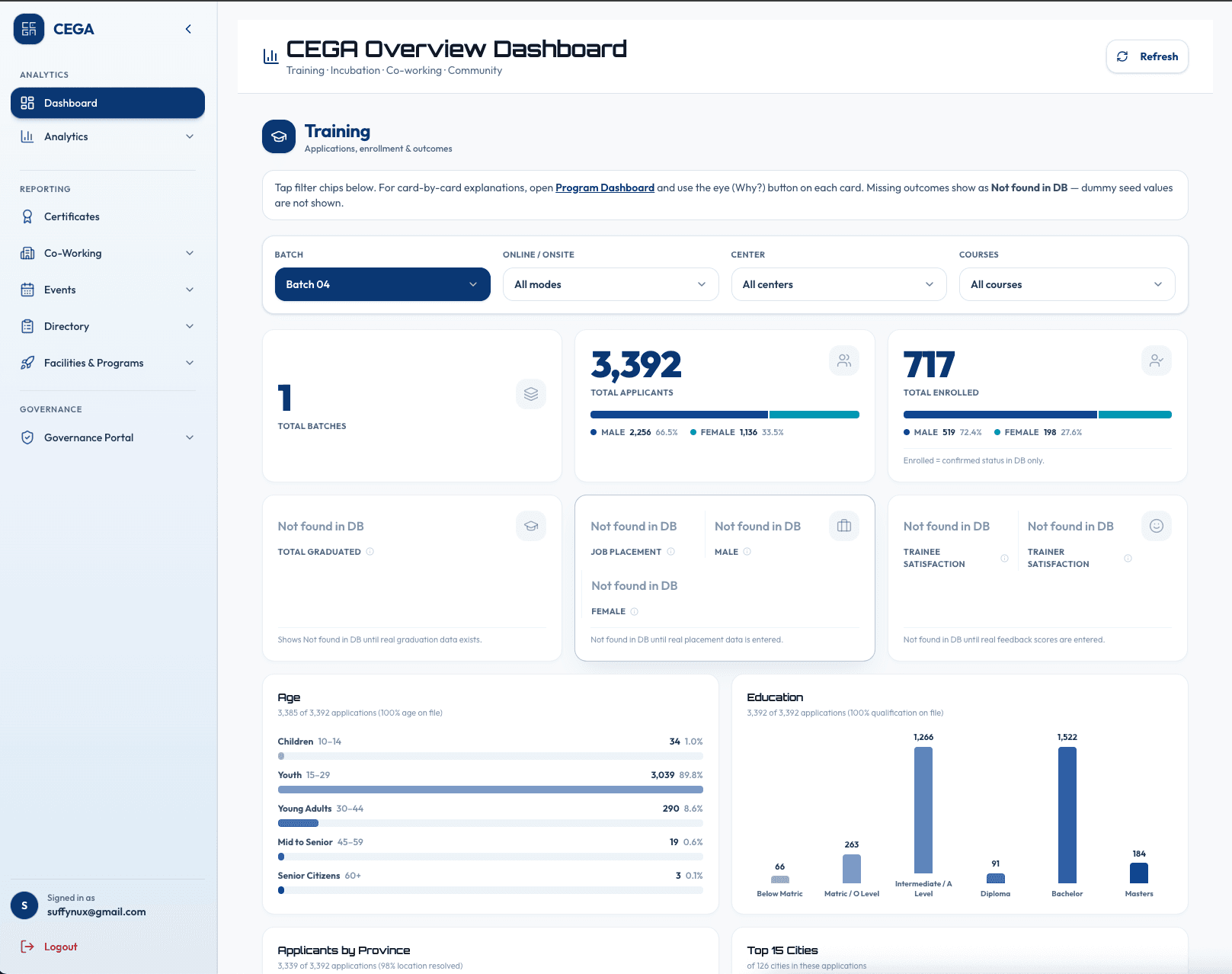The width and height of the screenshot is (1232, 974).
Task: Click the Total Graduated cap icon
Action: point(531,526)
